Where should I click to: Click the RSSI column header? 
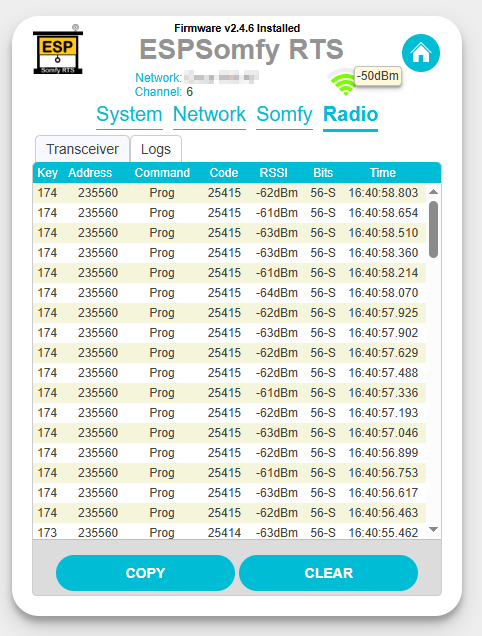click(273, 173)
